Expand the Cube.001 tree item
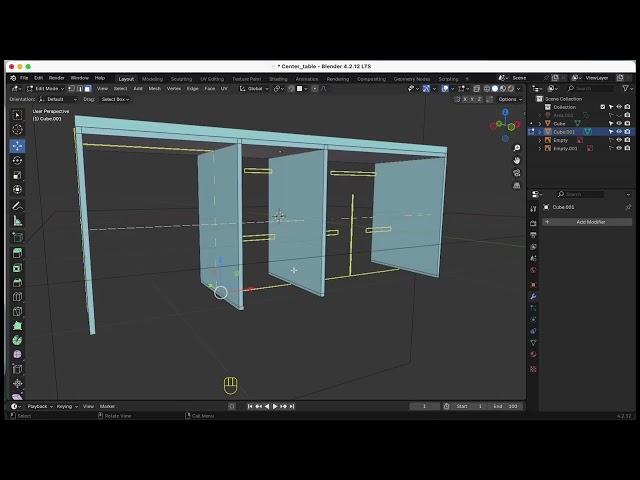 540,132
